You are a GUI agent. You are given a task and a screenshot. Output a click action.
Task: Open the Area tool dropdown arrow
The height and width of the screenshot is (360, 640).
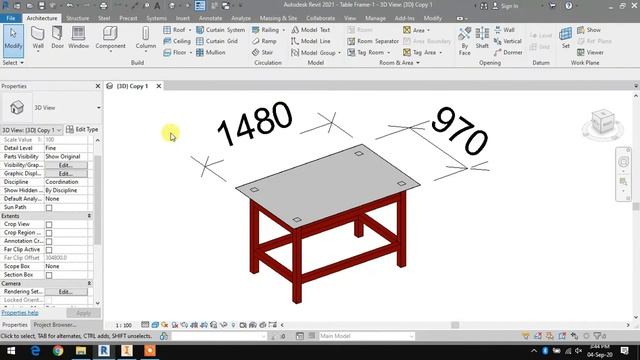coord(429,30)
